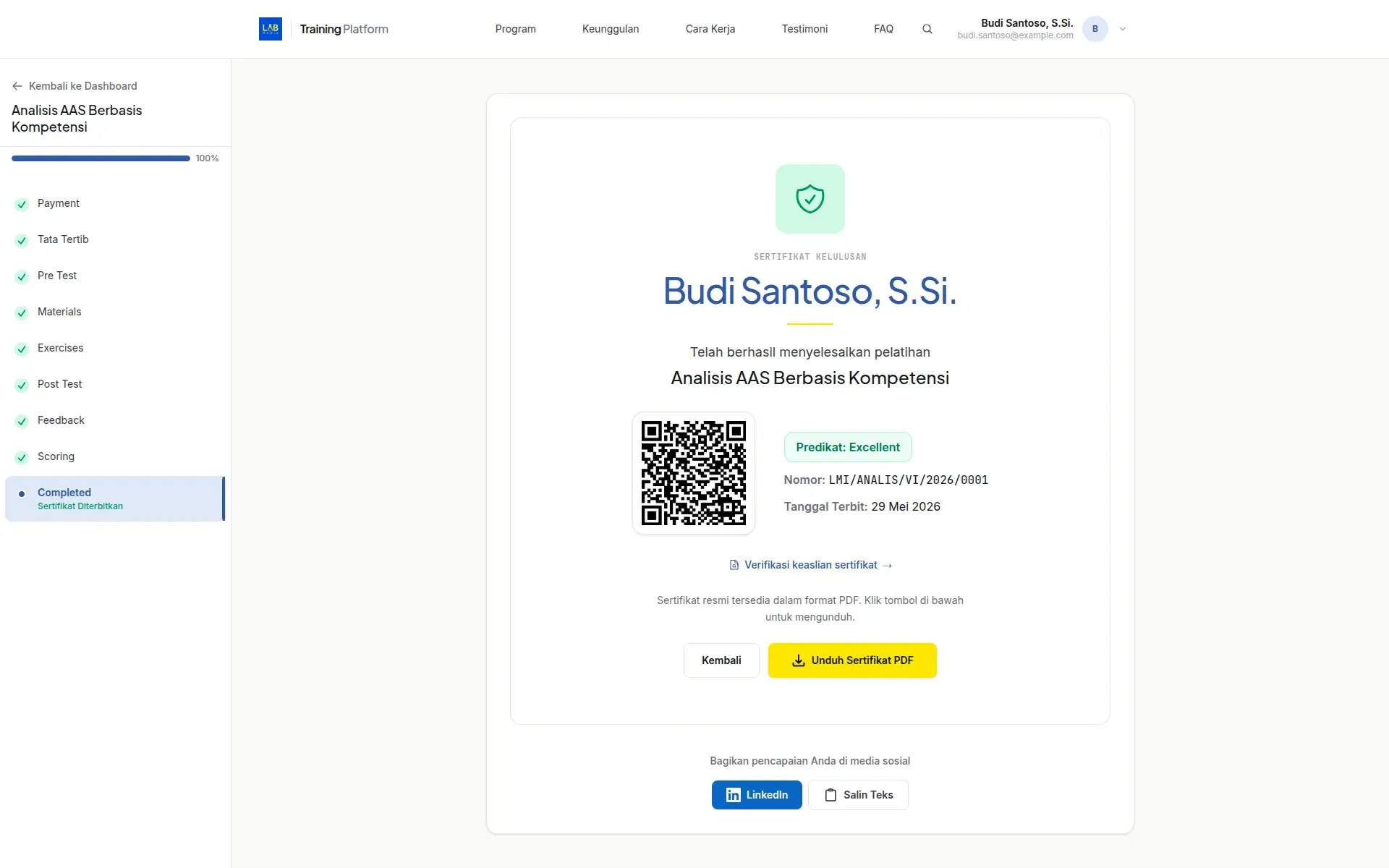Viewport: 1389px width, 868px height.
Task: Open the Program menu item
Action: 516,29
